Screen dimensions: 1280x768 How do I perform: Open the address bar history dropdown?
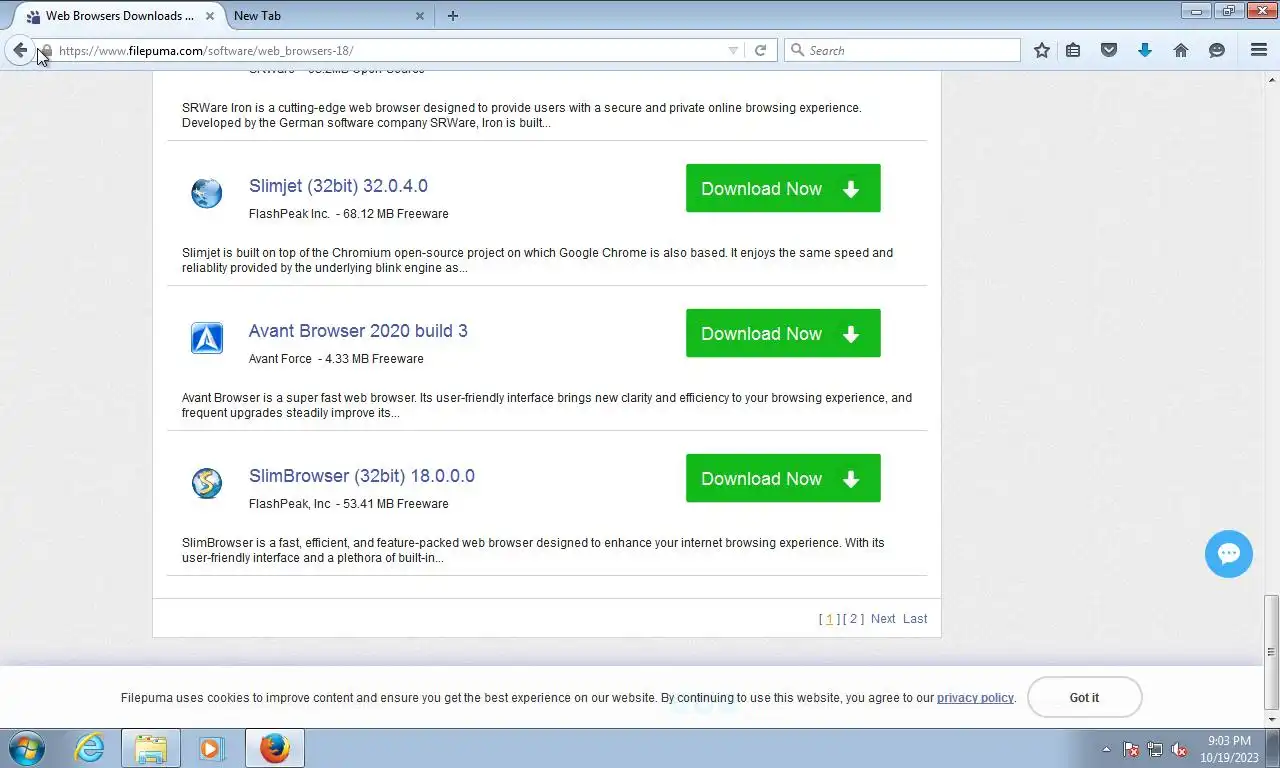[x=733, y=50]
